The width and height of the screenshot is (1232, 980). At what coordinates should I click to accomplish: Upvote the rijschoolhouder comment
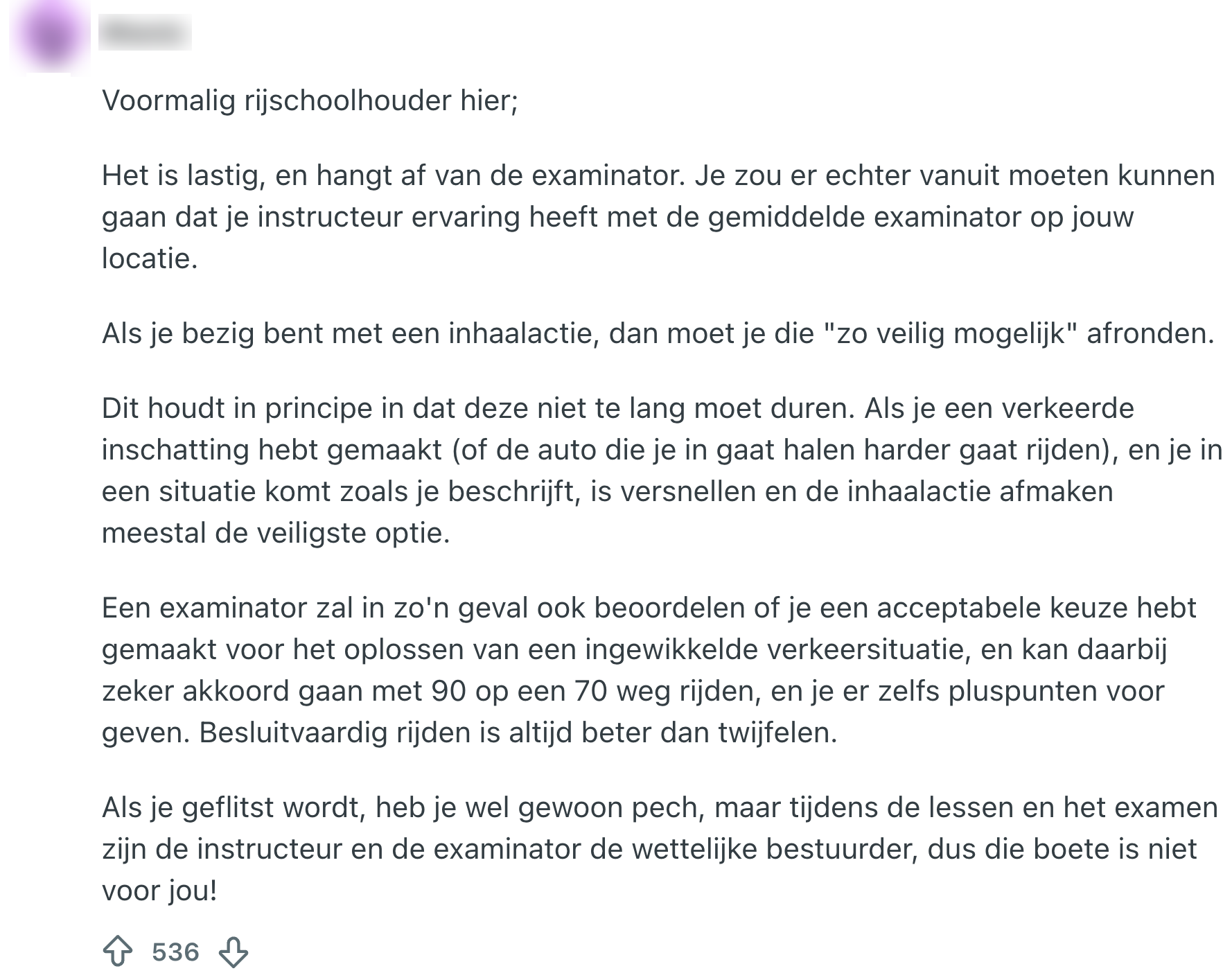[118, 952]
